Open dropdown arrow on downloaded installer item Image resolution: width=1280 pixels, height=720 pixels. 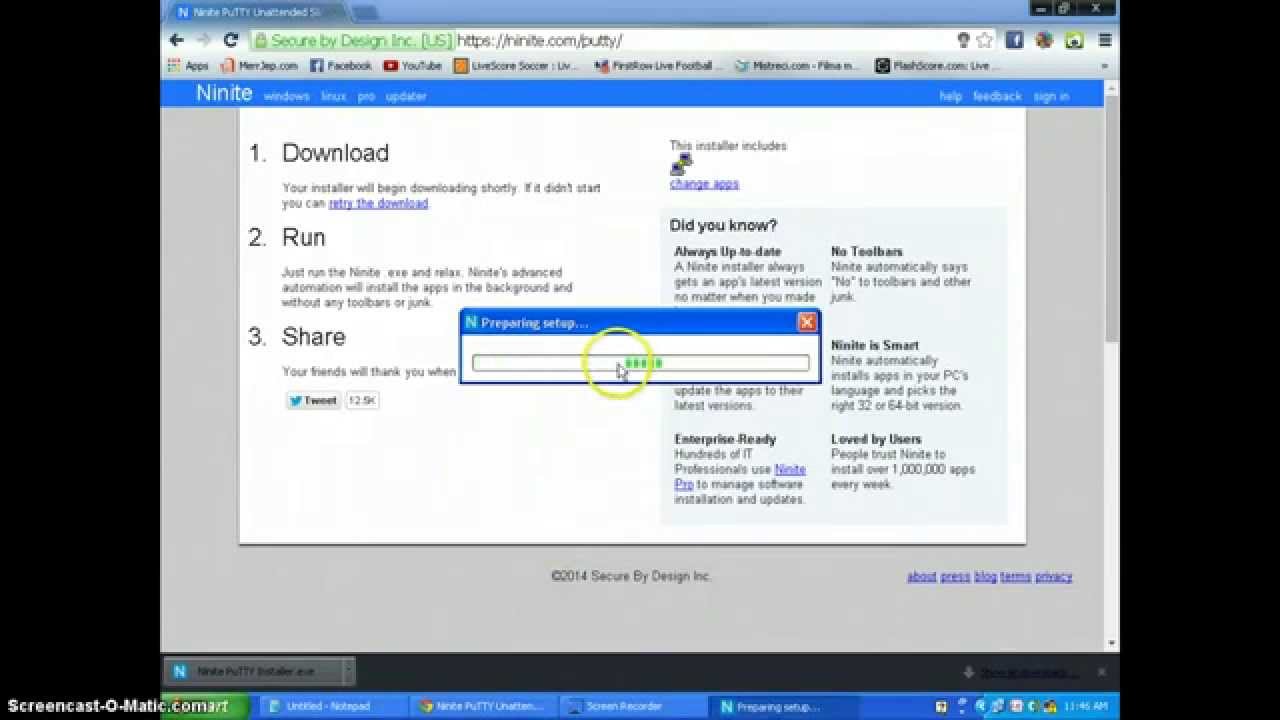click(347, 671)
